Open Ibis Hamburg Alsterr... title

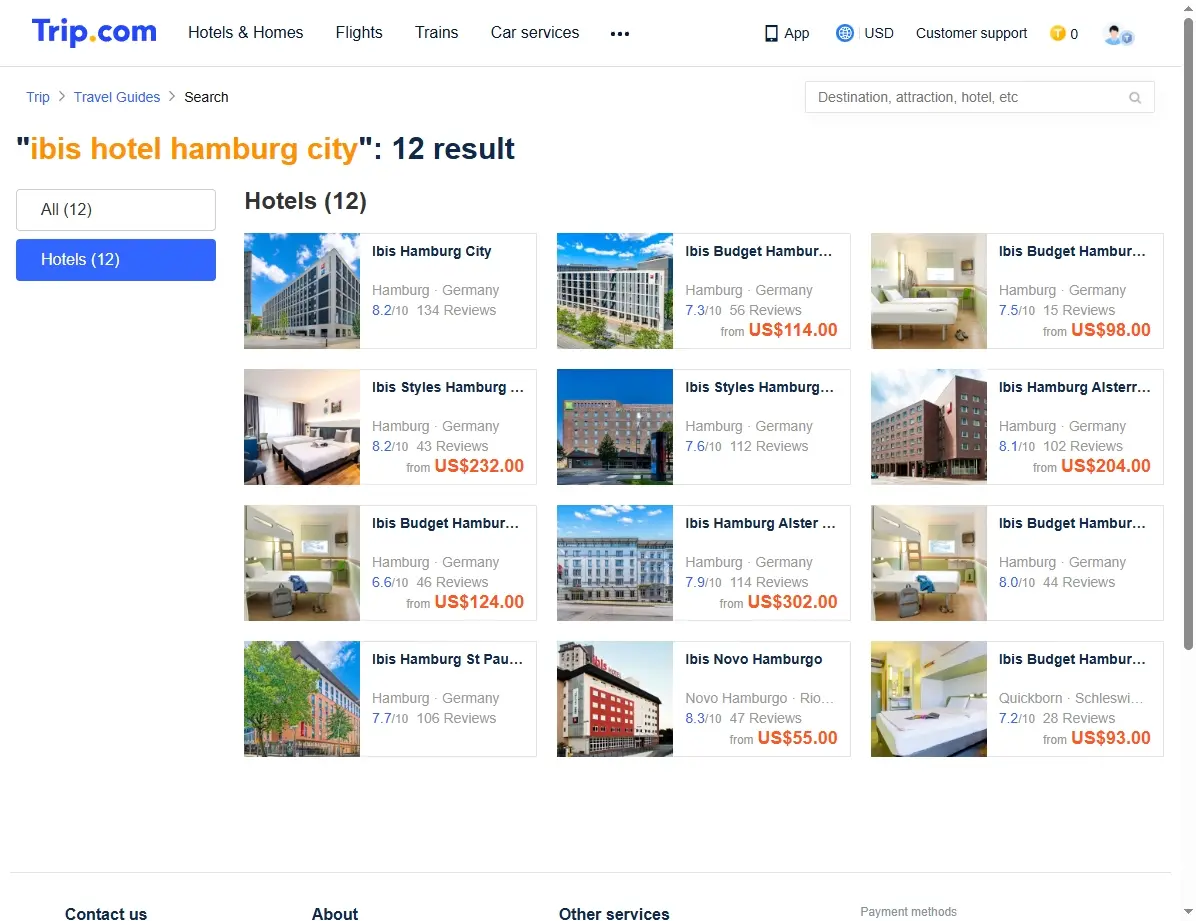[x=1075, y=388]
